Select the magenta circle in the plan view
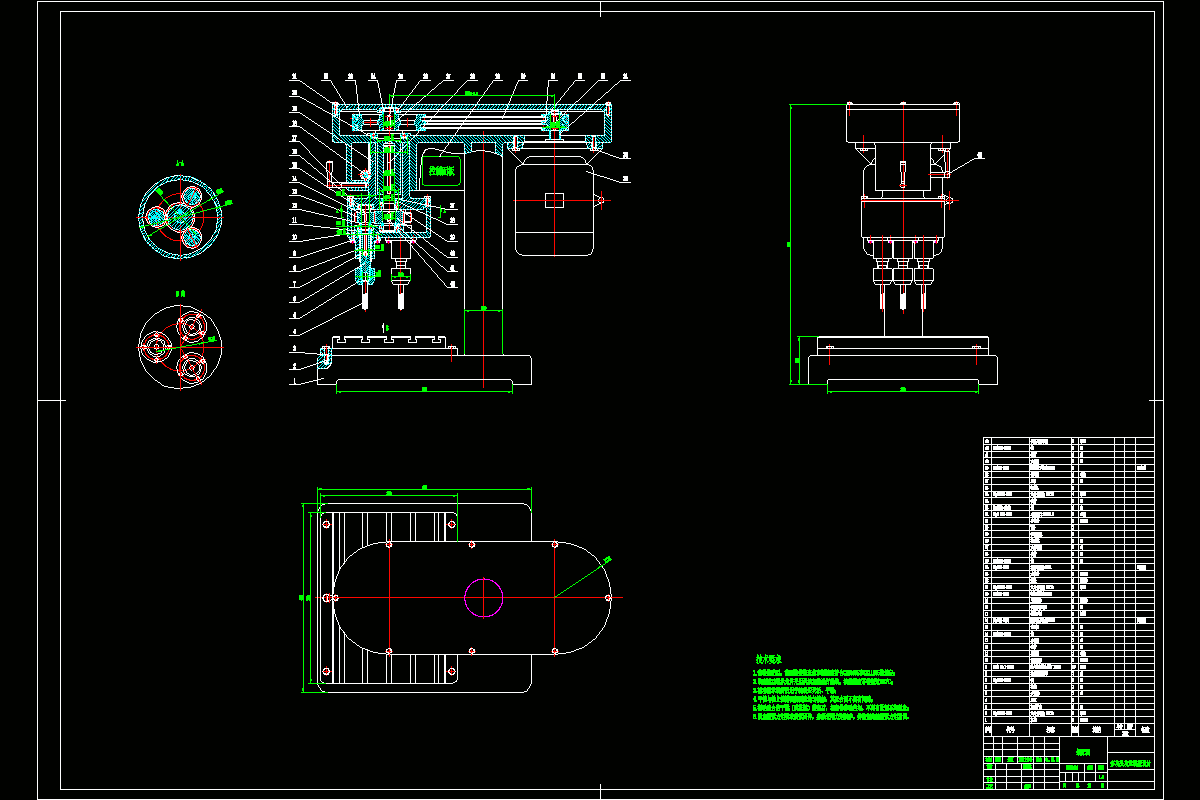Screen dimensions: 1200x800 (483, 598)
